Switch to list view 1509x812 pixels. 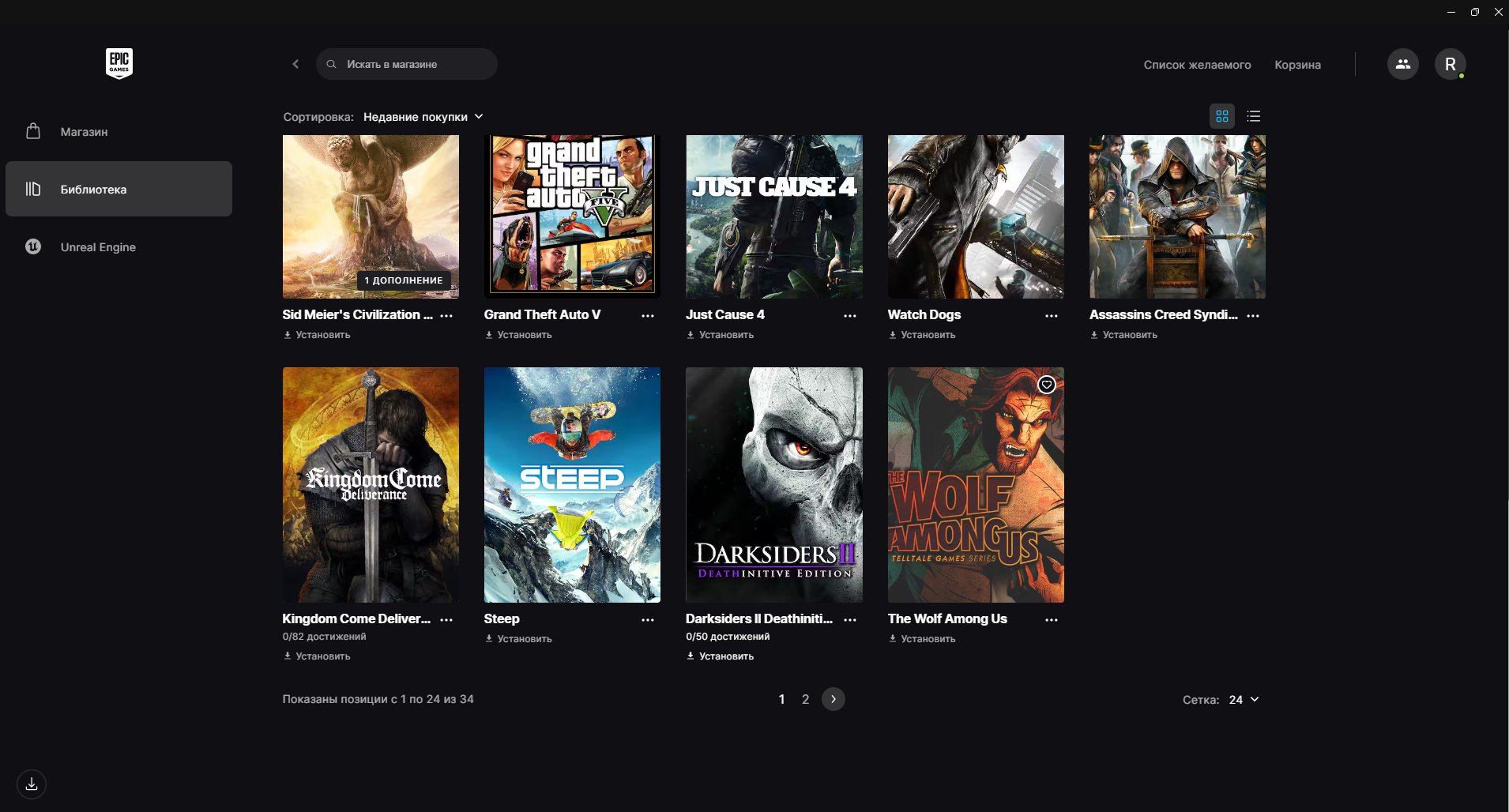tap(1254, 116)
